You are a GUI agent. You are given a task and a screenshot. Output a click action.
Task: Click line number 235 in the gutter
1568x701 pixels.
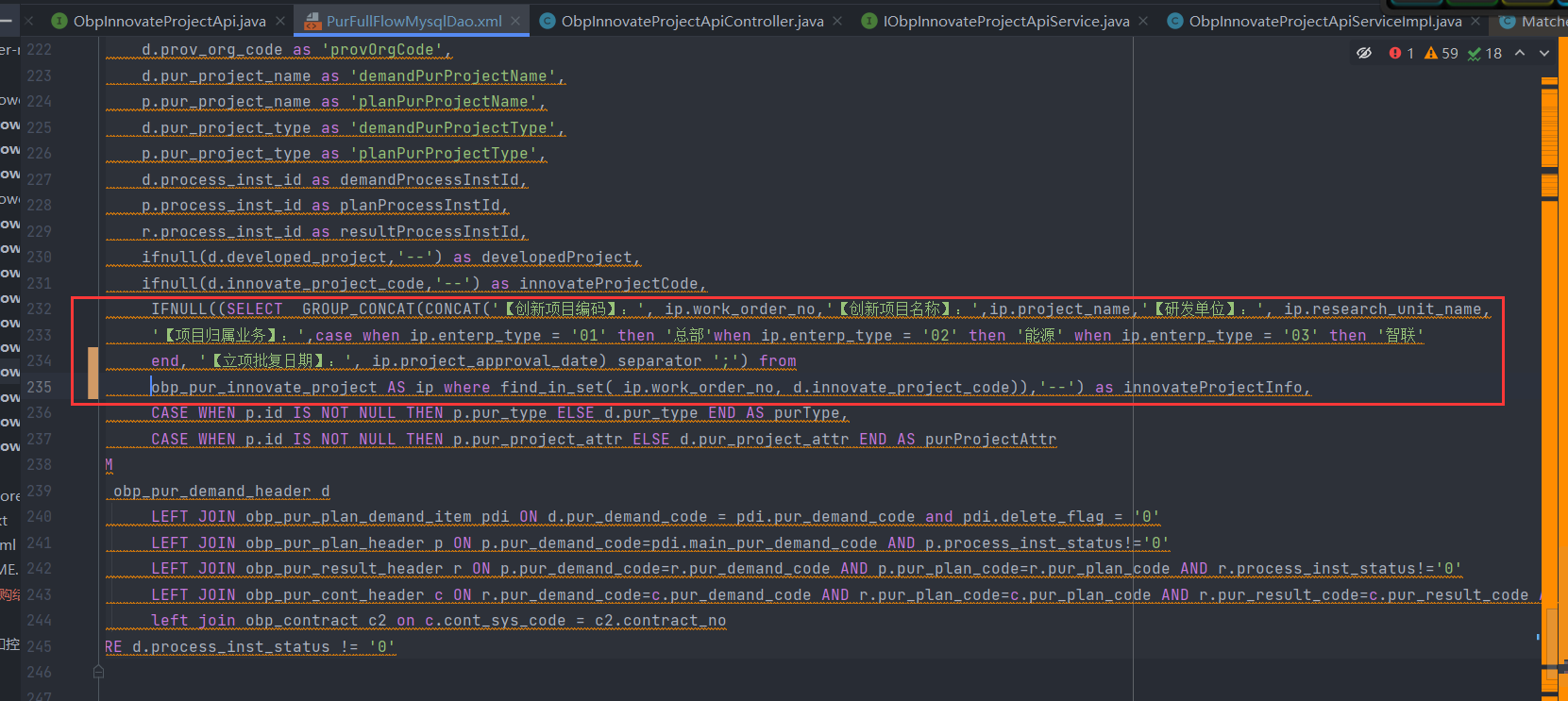40,387
